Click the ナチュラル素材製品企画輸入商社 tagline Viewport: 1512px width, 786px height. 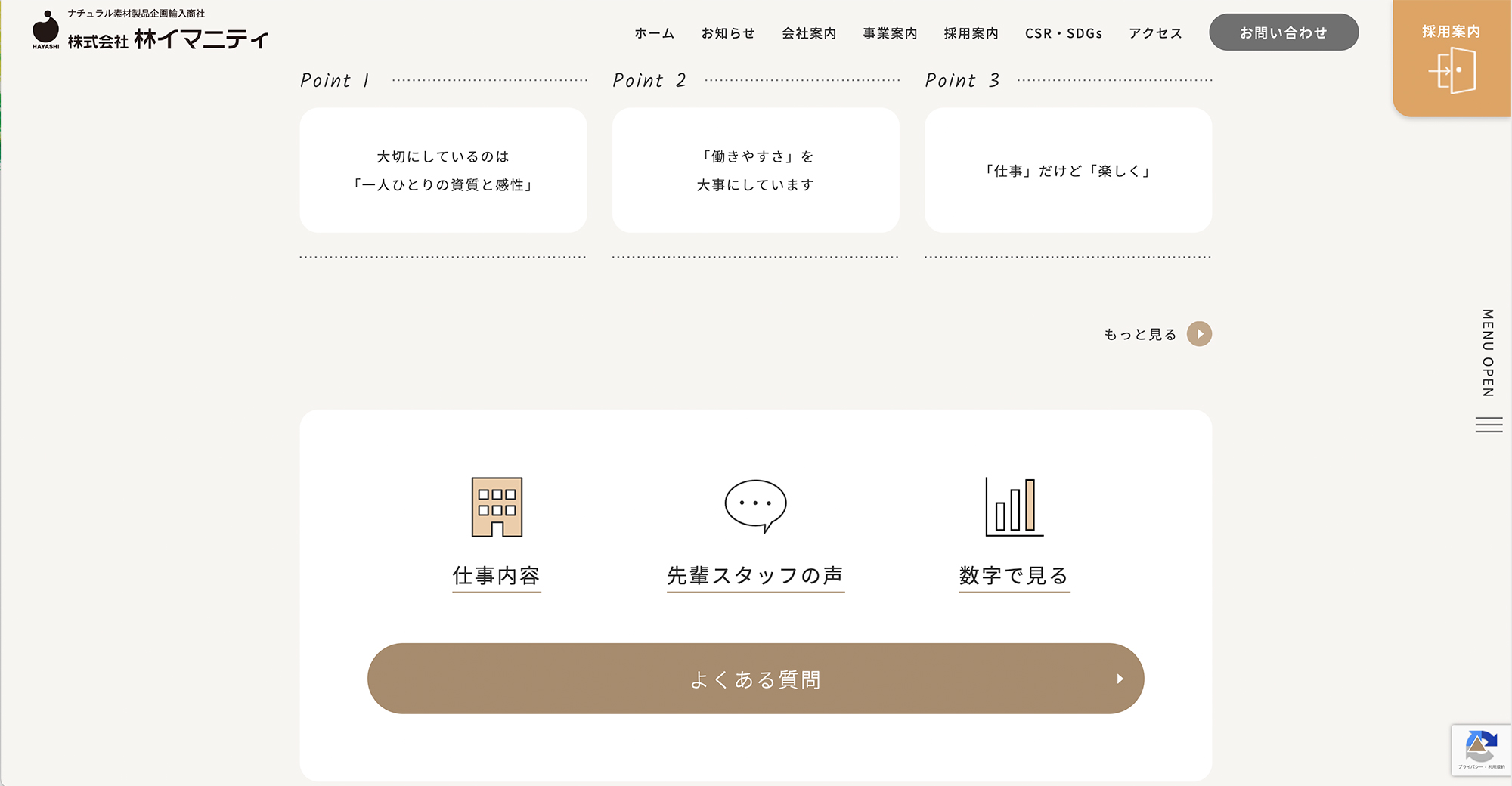coord(136,14)
